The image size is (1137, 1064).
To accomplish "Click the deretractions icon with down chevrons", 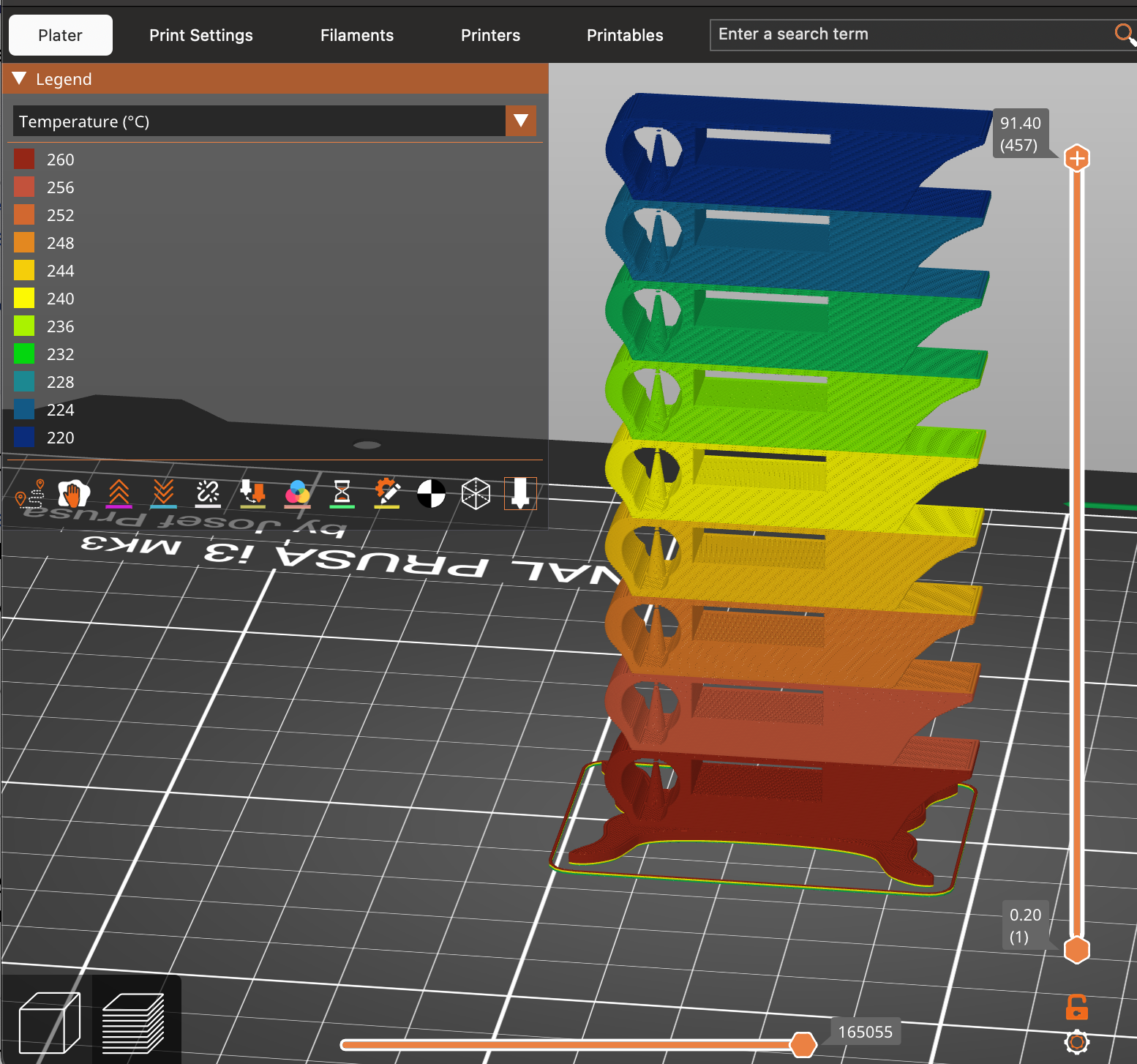I will [163, 494].
